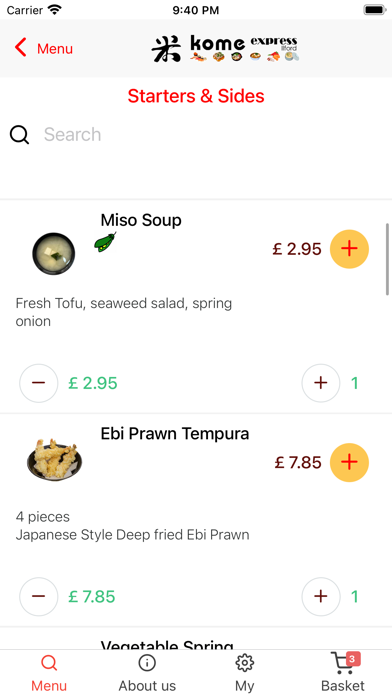Add Ebi Prawn Tempura using the yellow plus button
392x696 pixels.
coord(349,463)
